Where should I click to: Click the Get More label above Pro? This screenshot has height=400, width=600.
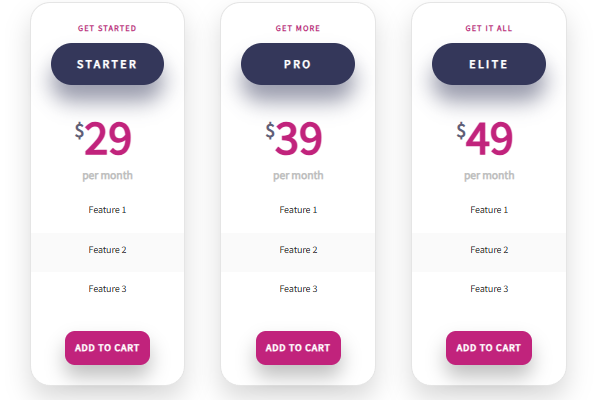click(298, 28)
